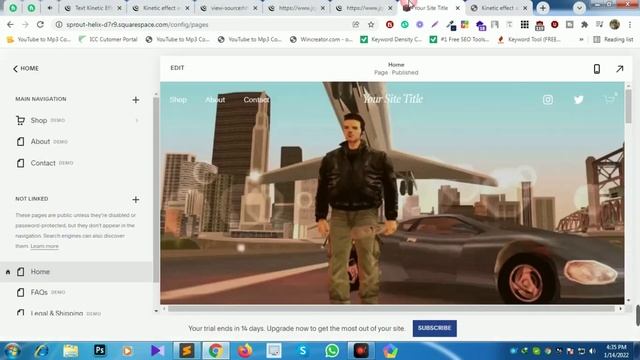Click the preview vertical scrollbar
This screenshot has height=360, width=640.
[628, 106]
